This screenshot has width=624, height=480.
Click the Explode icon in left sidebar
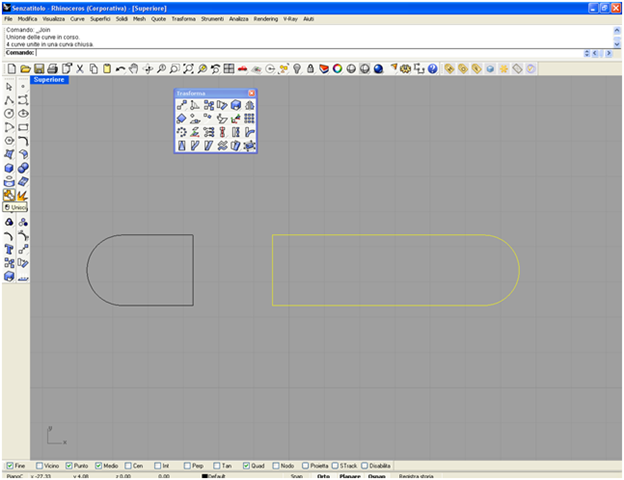click(x=23, y=195)
